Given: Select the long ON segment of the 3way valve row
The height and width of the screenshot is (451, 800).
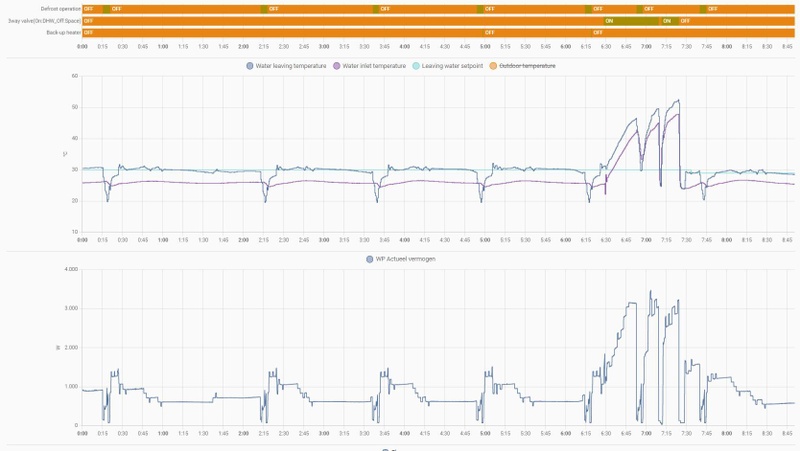Looking at the screenshot, I should [632, 21].
